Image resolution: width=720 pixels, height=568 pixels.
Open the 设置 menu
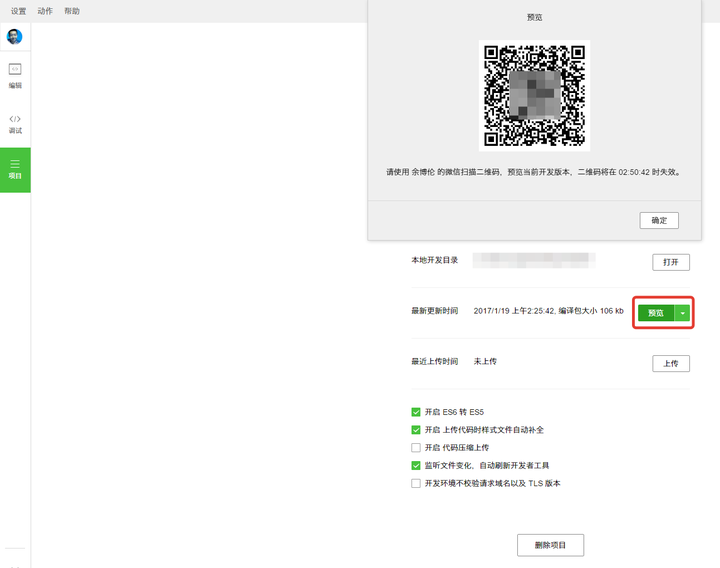18,11
